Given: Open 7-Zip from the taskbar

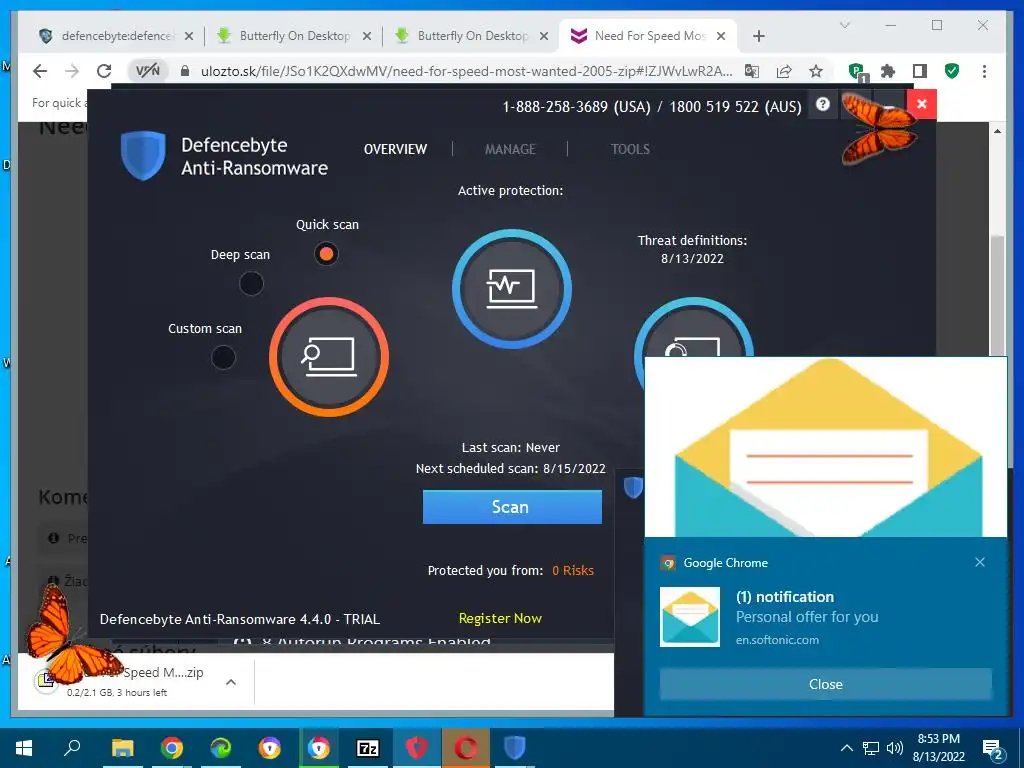Looking at the screenshot, I should point(368,748).
